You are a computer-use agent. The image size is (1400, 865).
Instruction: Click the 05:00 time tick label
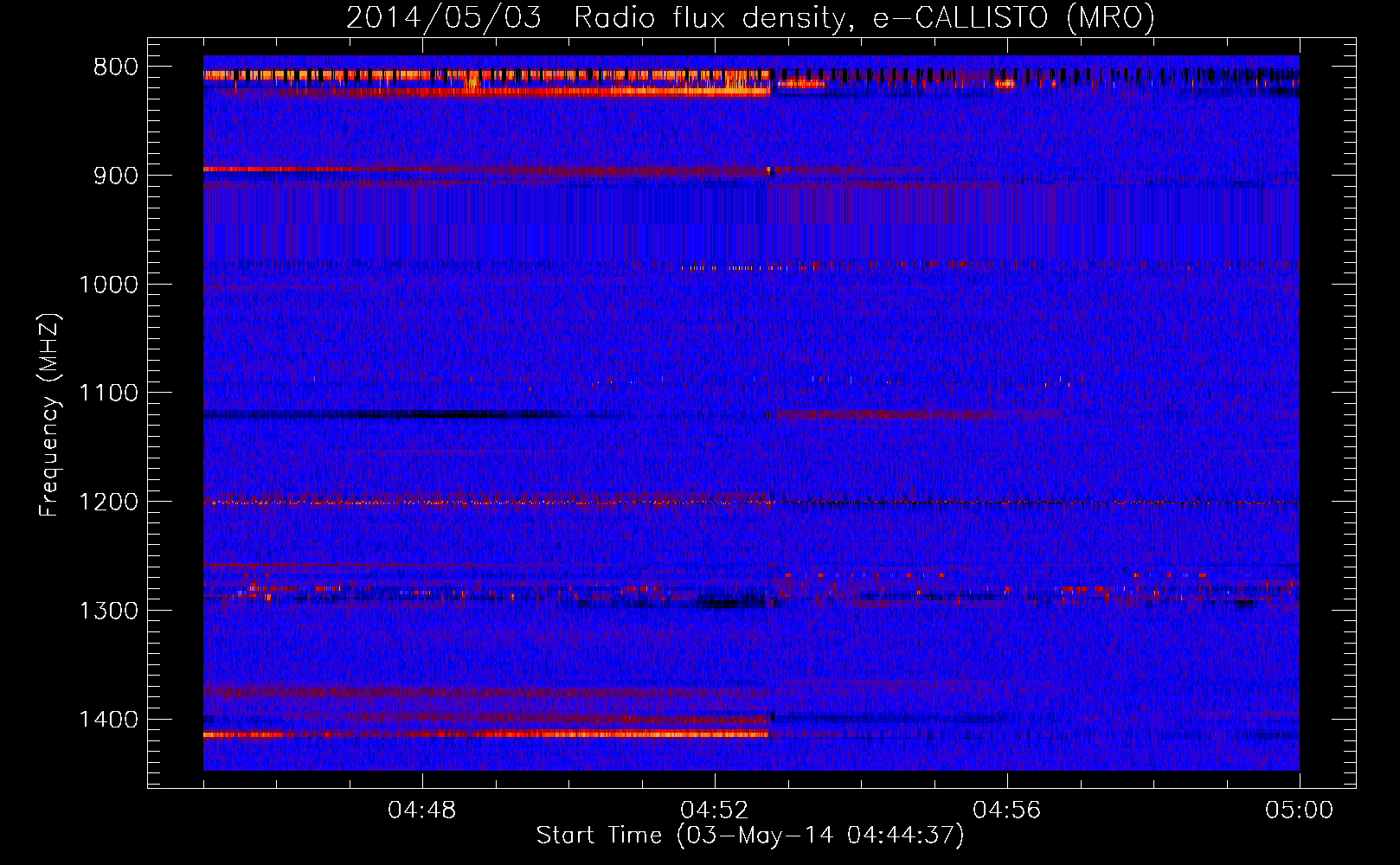[1300, 811]
